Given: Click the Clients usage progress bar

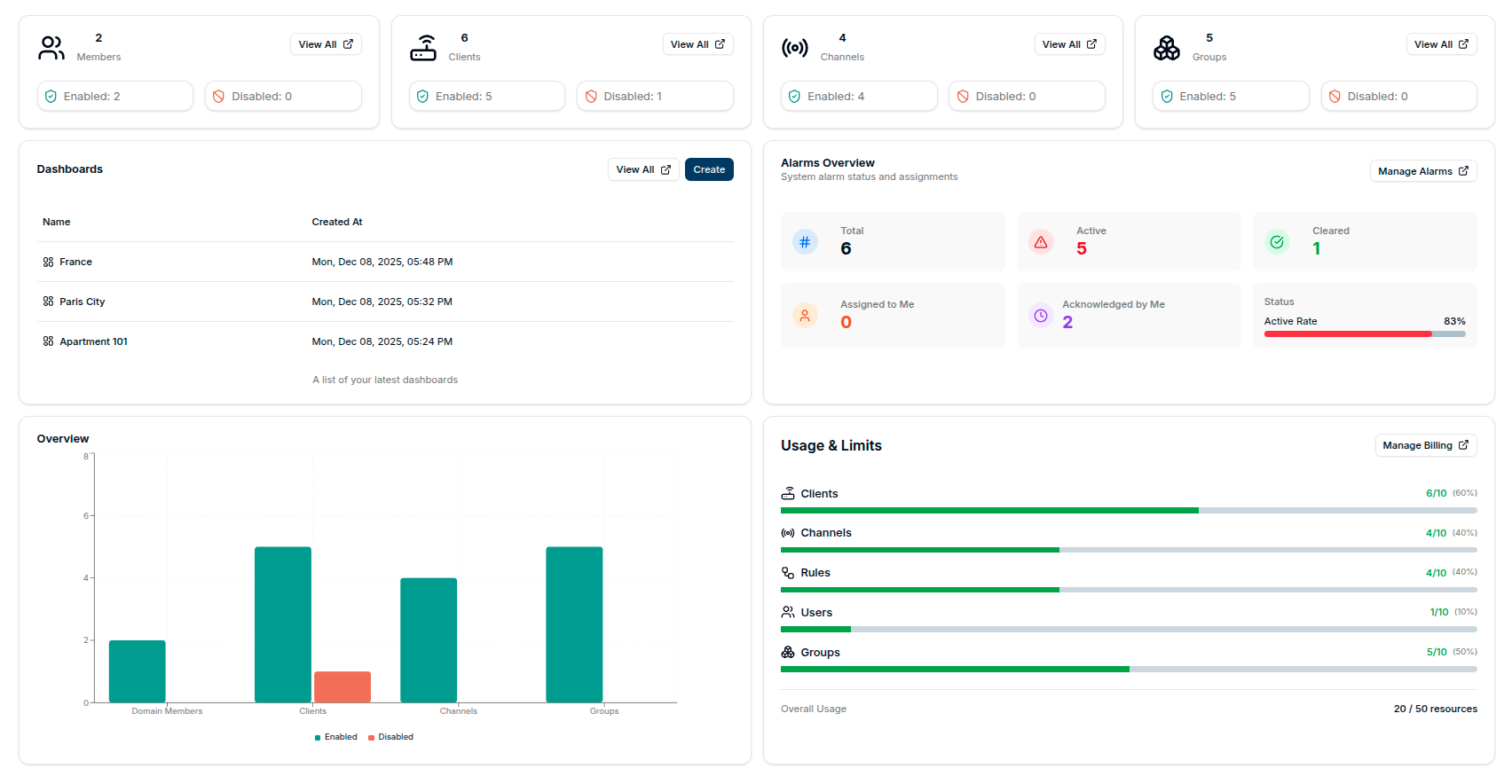Looking at the screenshot, I should click(1128, 511).
